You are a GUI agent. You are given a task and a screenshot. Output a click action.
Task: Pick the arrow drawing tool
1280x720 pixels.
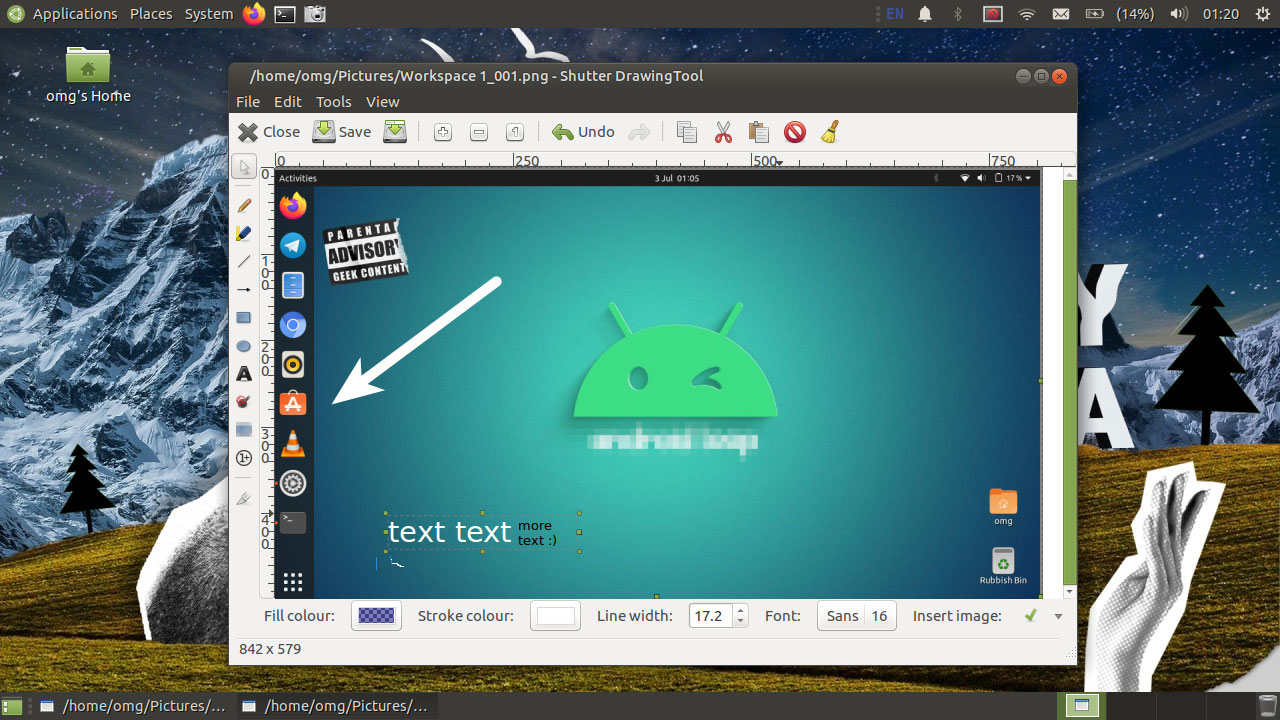pos(243,289)
